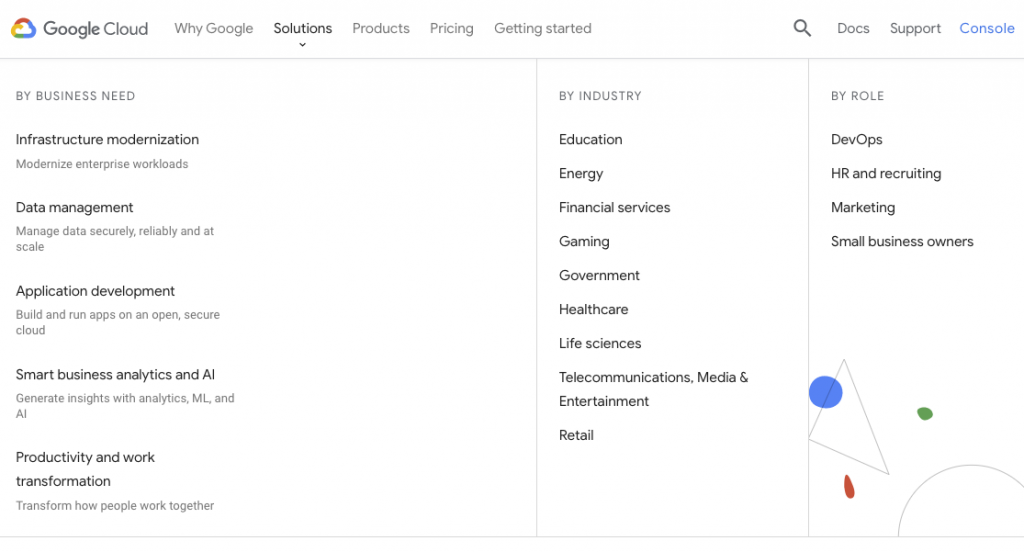Viewport: 1024px width, 552px height.
Task: Open the Why Google menu
Action: tap(214, 28)
